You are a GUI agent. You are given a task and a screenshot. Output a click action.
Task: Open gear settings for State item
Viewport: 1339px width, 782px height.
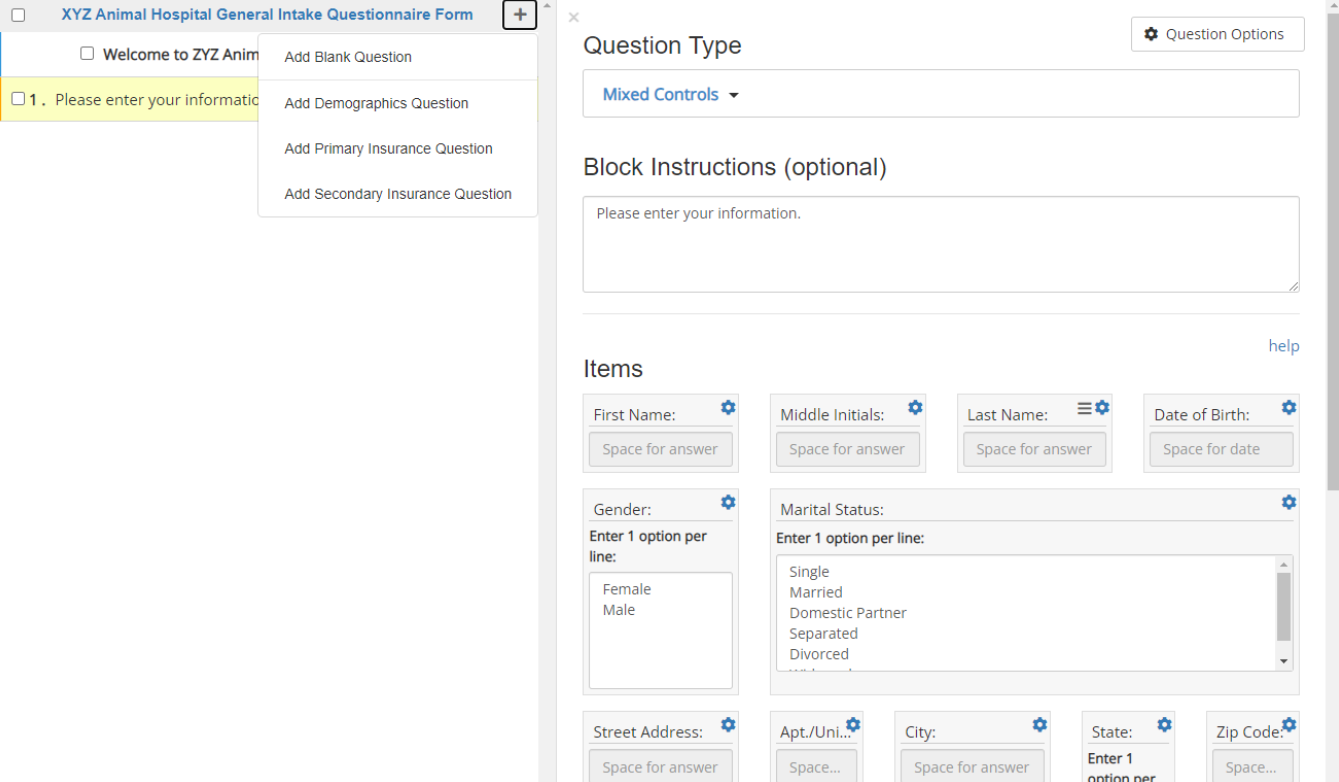(1164, 725)
